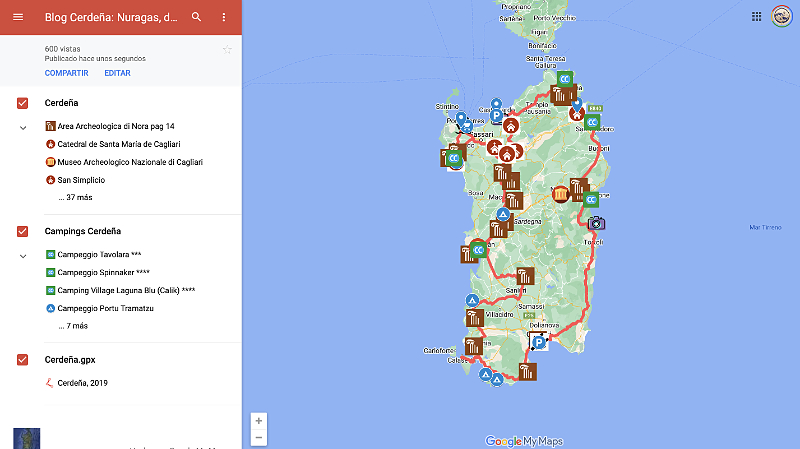Open the three-dot more options menu

pyautogui.click(x=223, y=17)
